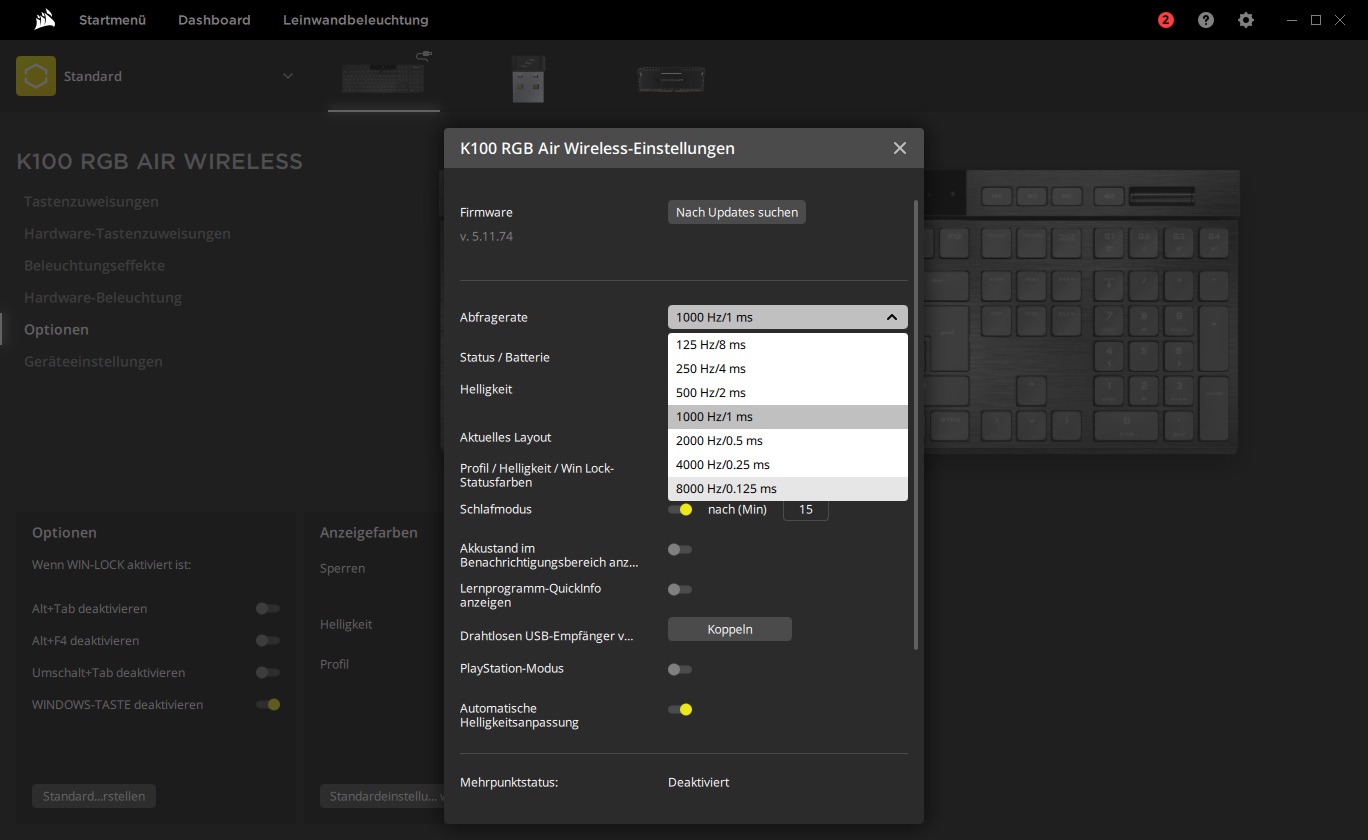Image resolution: width=1368 pixels, height=840 pixels.
Task: Open Tastenzuweisungen in the sidebar
Action: coord(91,201)
